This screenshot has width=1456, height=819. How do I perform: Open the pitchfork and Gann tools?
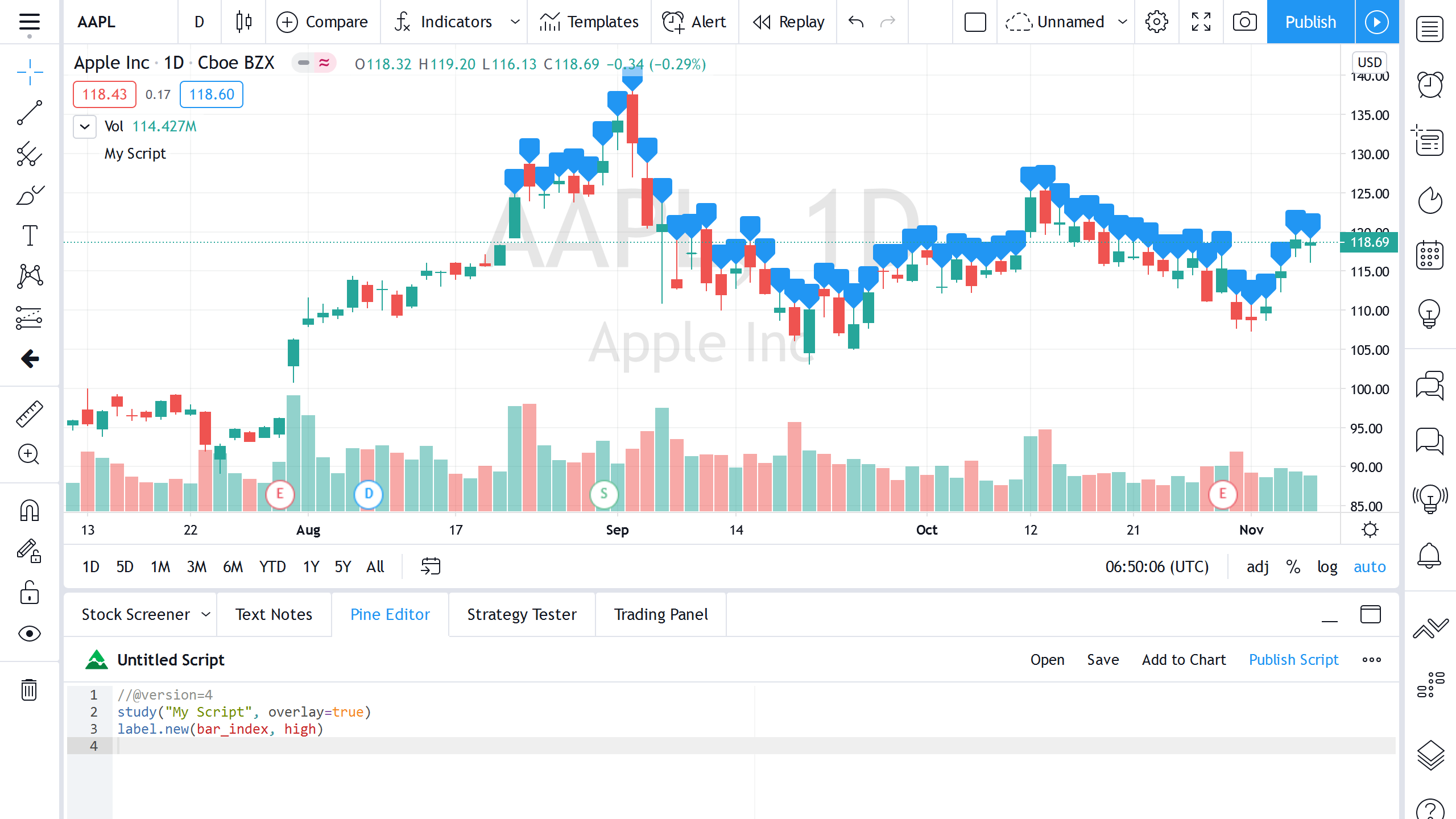[x=30, y=154]
